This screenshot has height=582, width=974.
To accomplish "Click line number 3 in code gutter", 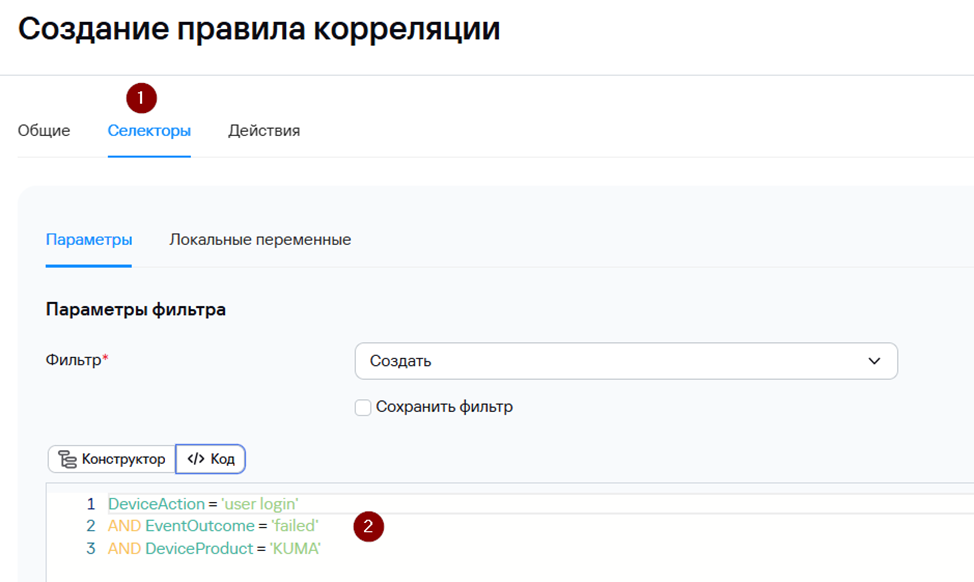I will pyautogui.click(x=91, y=548).
